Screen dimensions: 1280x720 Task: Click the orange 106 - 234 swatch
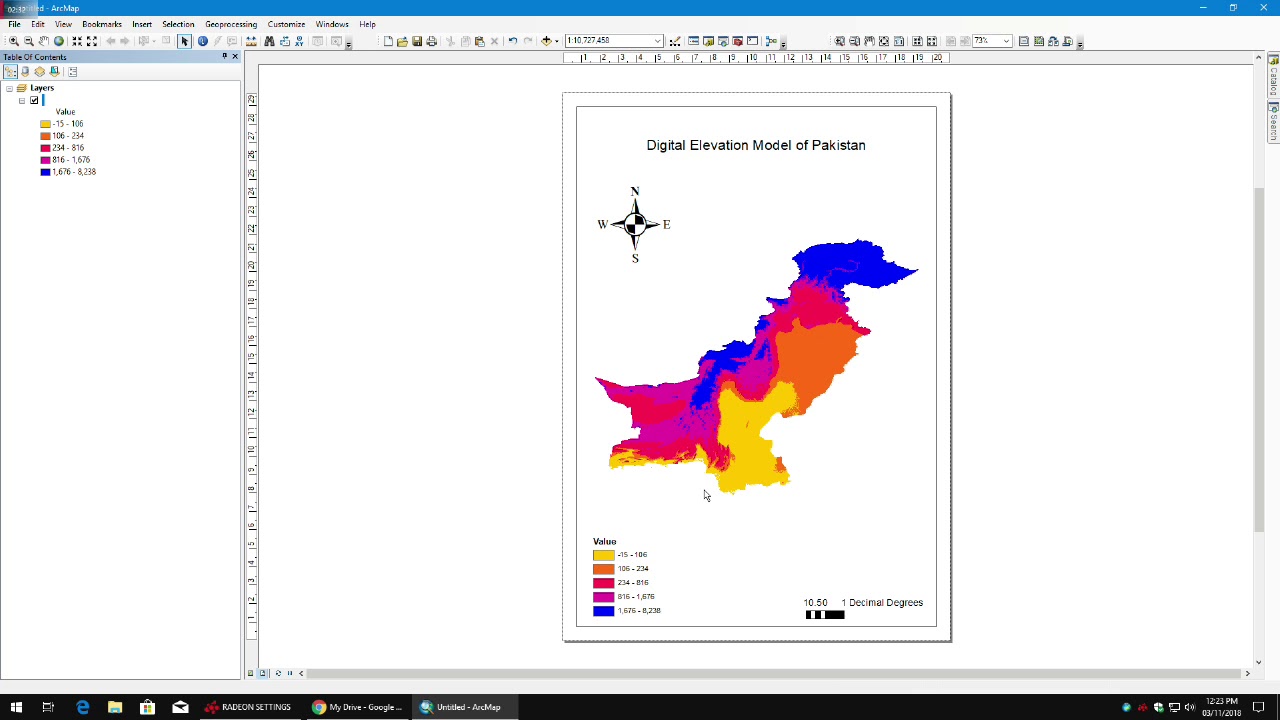tap(45, 136)
